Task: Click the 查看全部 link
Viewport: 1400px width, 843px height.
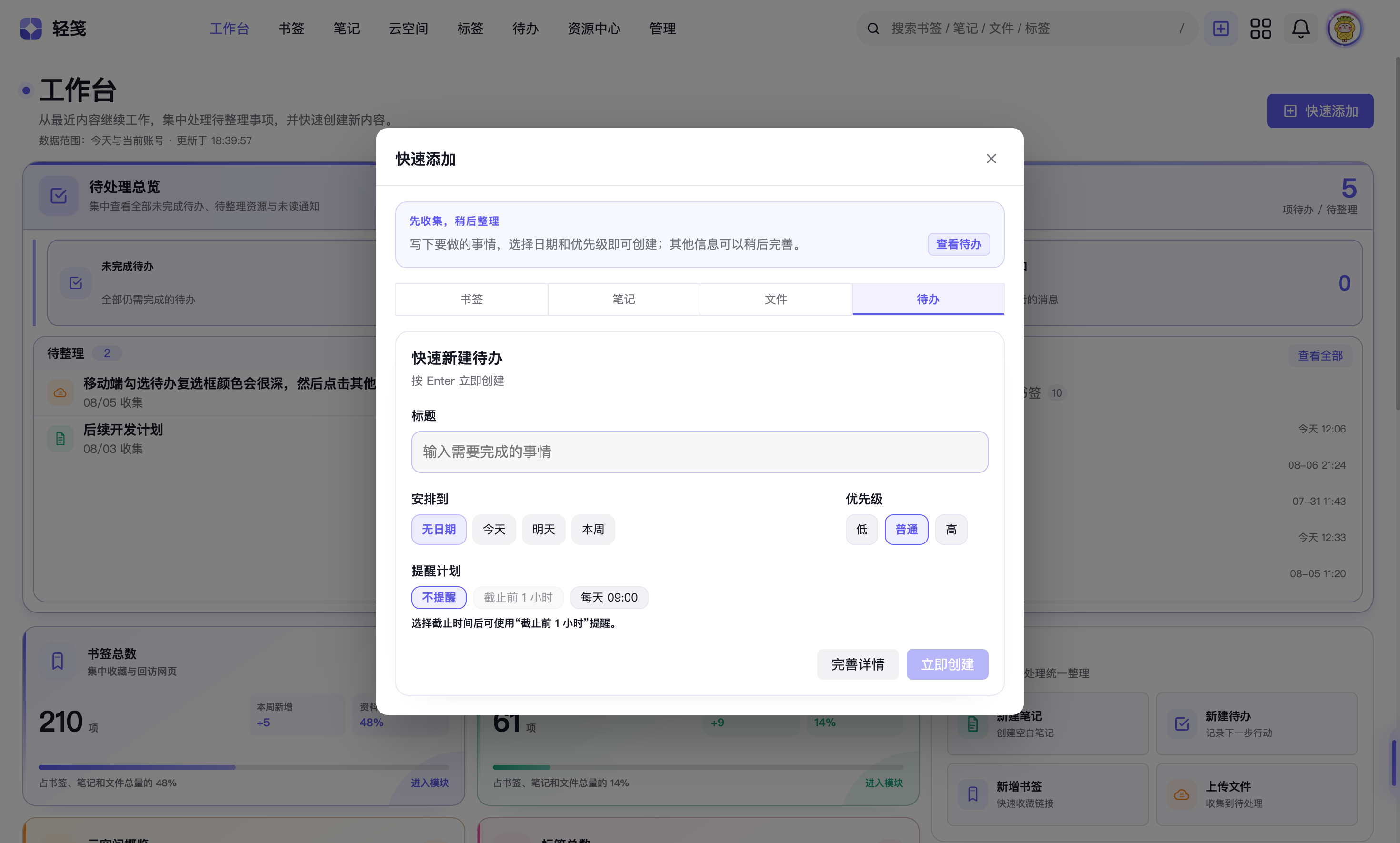Action: click(1320, 356)
